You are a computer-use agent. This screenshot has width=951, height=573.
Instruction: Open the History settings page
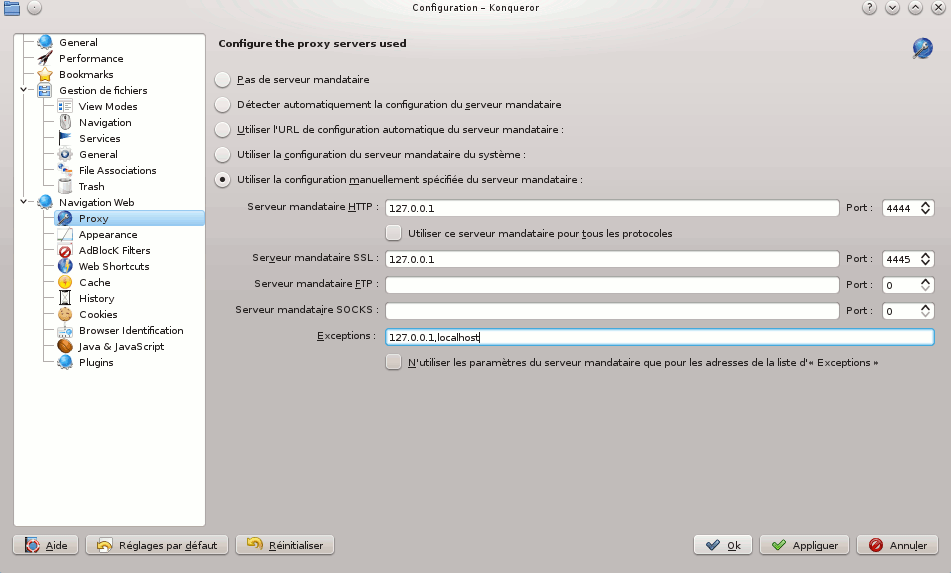[x=96, y=298]
